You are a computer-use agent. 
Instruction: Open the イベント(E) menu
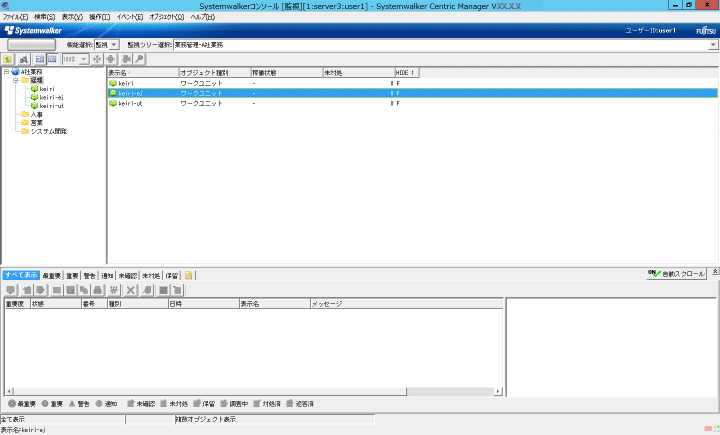[x=129, y=17]
